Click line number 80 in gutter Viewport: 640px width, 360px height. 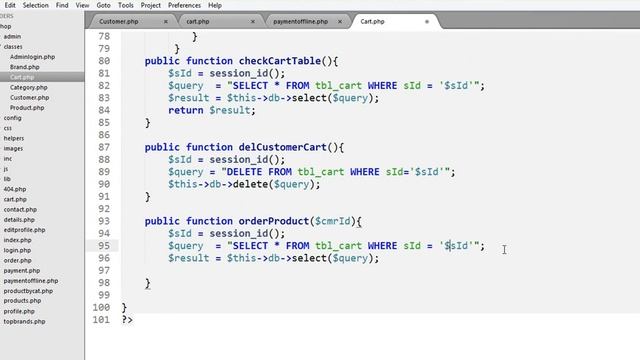click(104, 61)
